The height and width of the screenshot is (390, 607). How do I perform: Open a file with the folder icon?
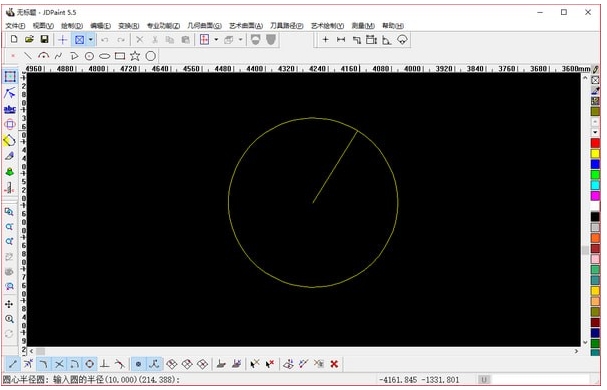29,39
